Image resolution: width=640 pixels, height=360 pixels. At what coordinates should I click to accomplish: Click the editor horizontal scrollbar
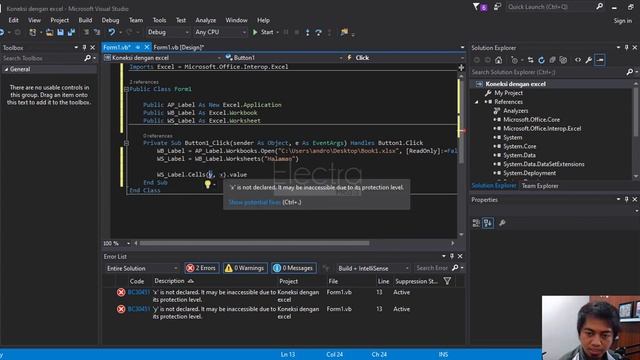pos(254,243)
